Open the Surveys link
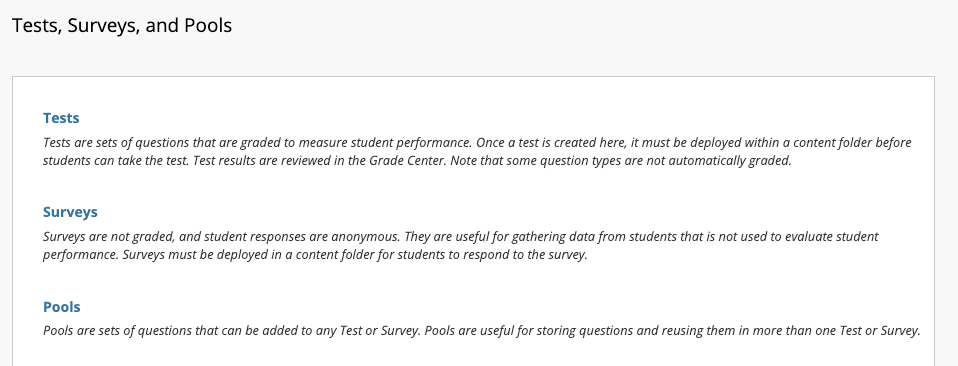 coord(70,212)
